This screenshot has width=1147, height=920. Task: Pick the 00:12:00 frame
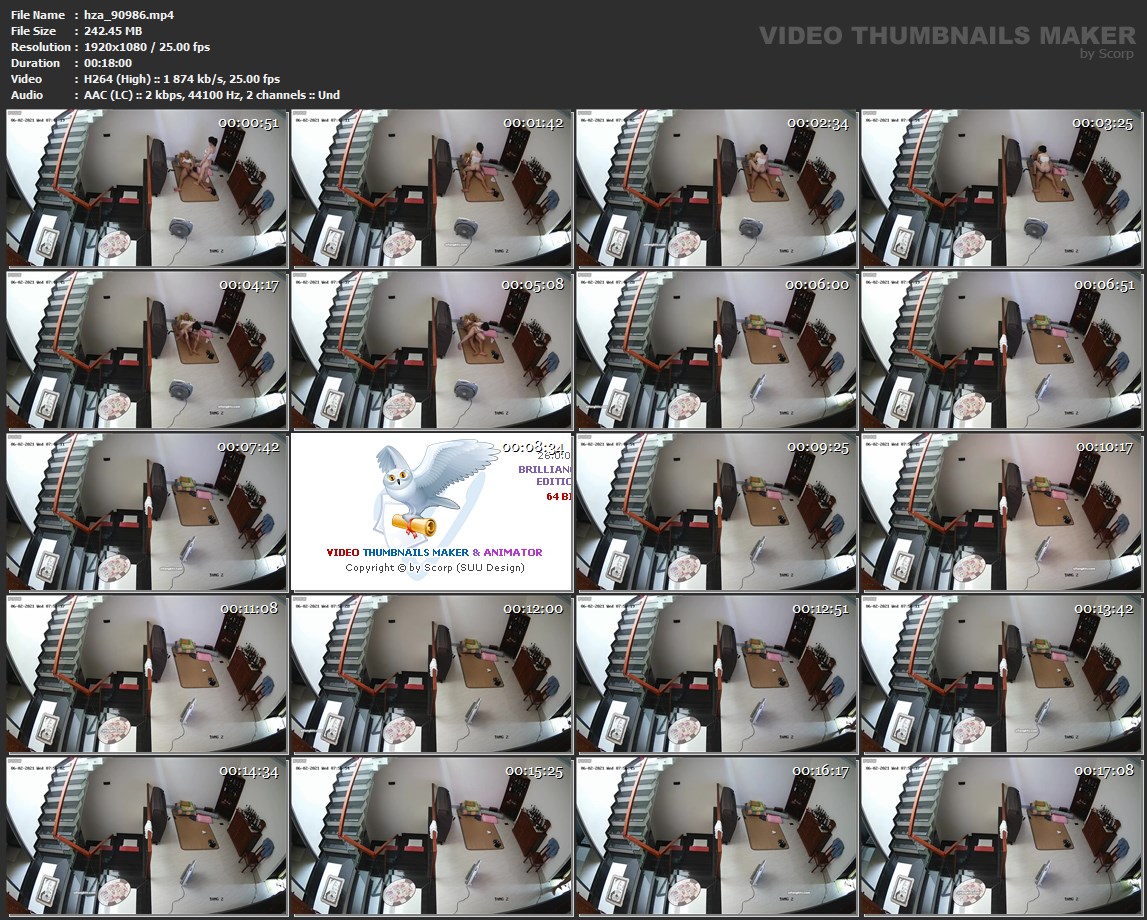(432, 674)
